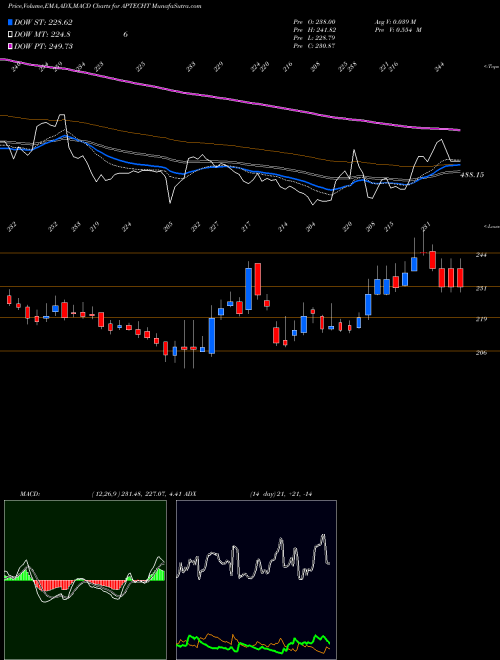The height and width of the screenshot is (660, 500).
Task: Click the blue DOW ST legend swatch
Action: click(10, 22)
